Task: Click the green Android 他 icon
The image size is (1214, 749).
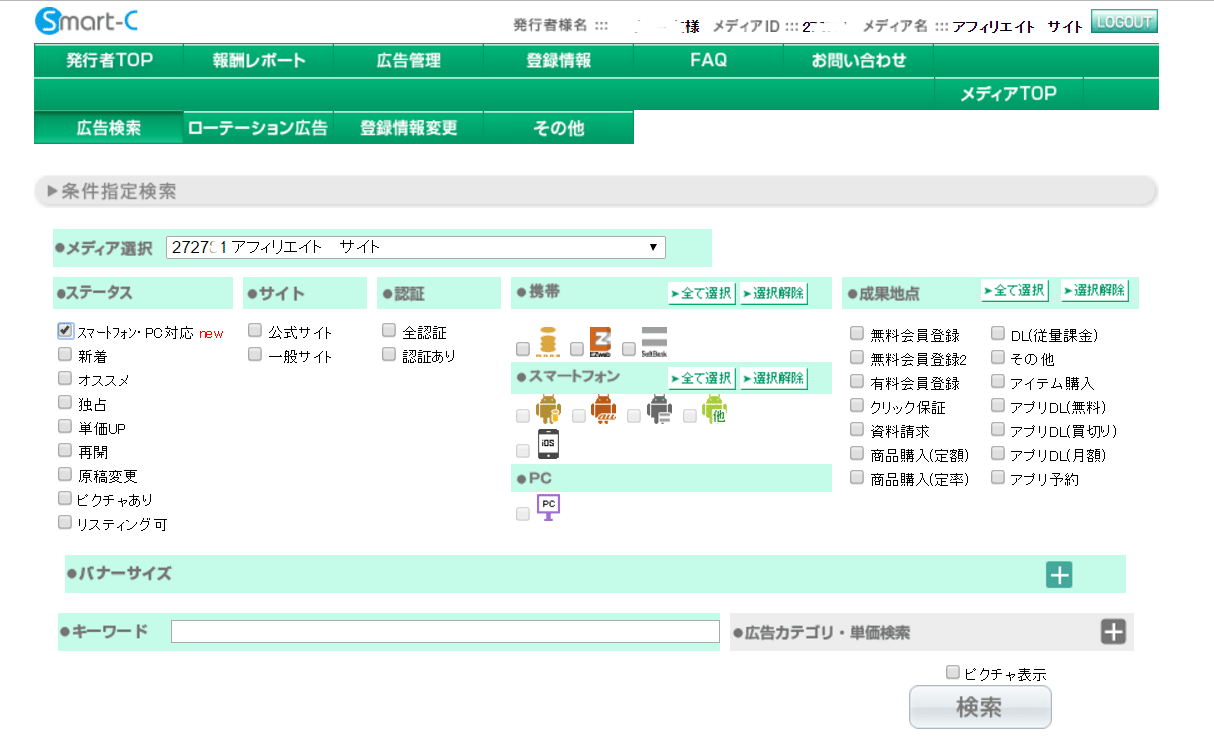Action: (713, 410)
